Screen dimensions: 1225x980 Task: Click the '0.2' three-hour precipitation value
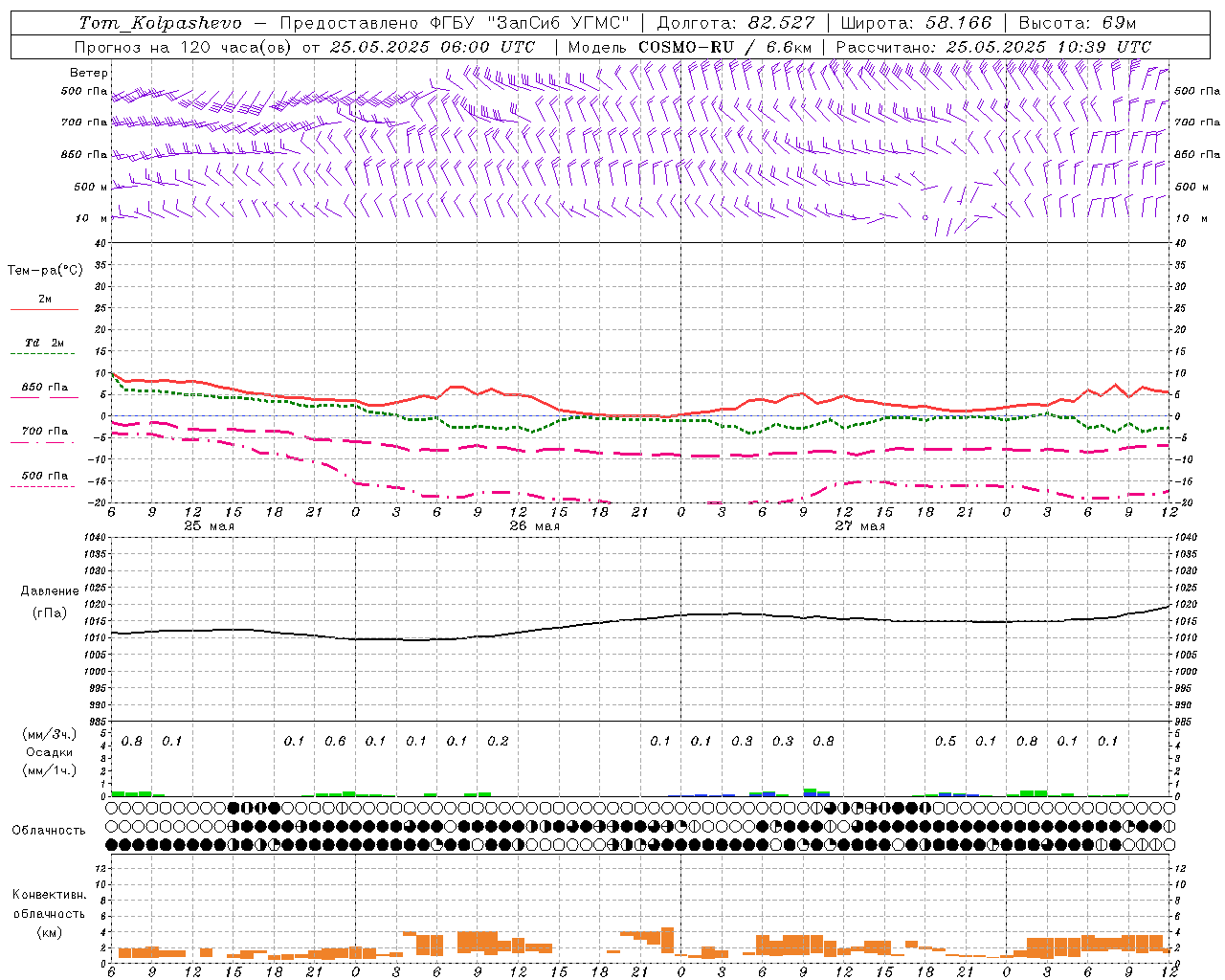(x=498, y=741)
